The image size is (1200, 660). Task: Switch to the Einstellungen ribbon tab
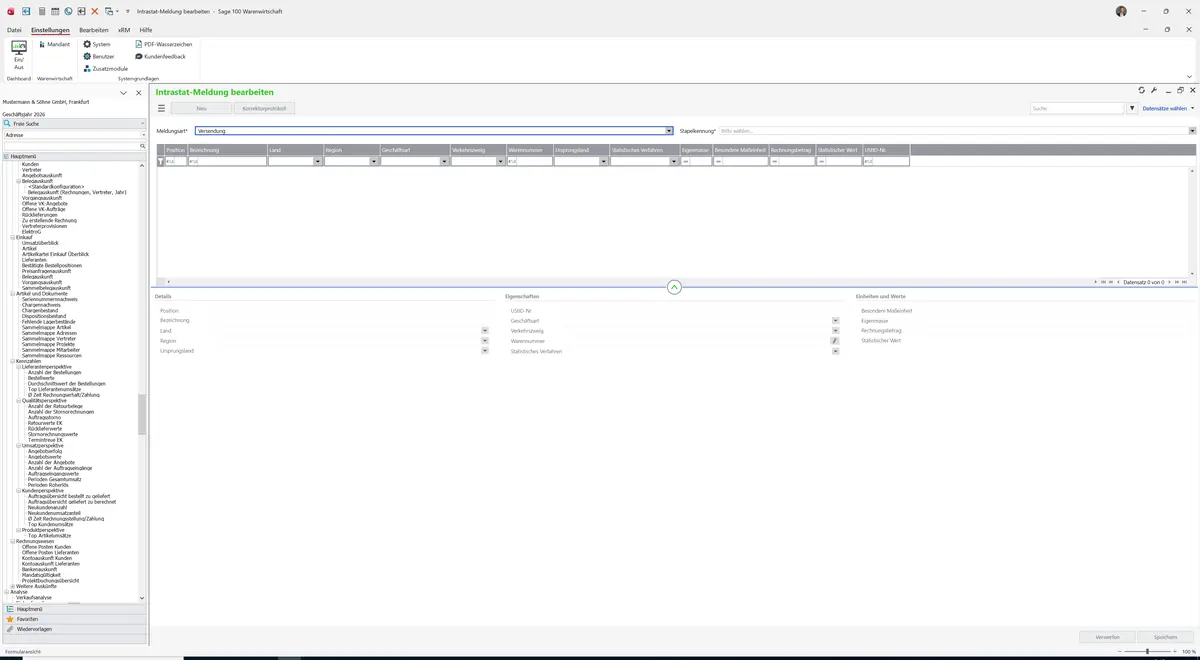(x=50, y=30)
